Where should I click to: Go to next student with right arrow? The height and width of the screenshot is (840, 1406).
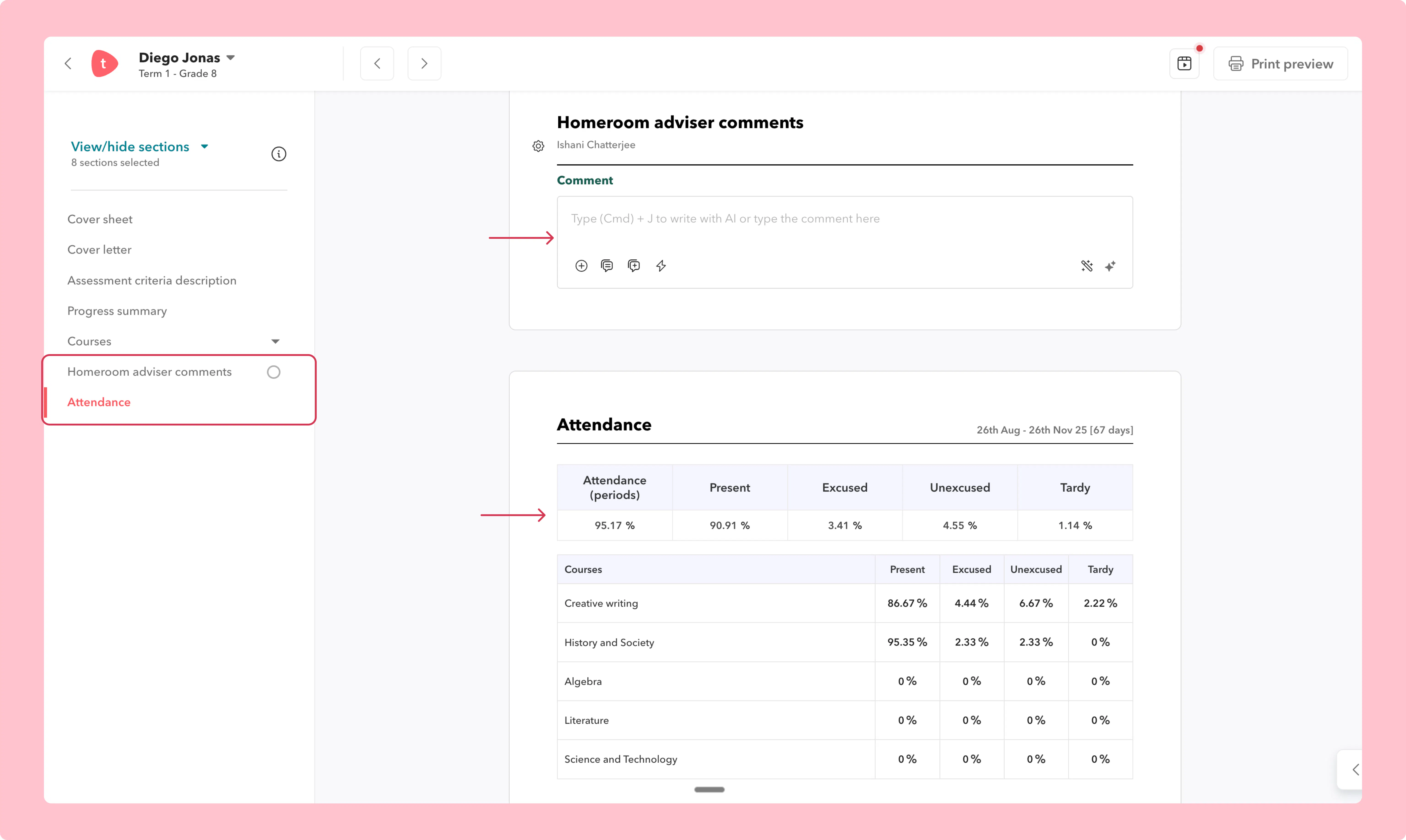point(424,63)
